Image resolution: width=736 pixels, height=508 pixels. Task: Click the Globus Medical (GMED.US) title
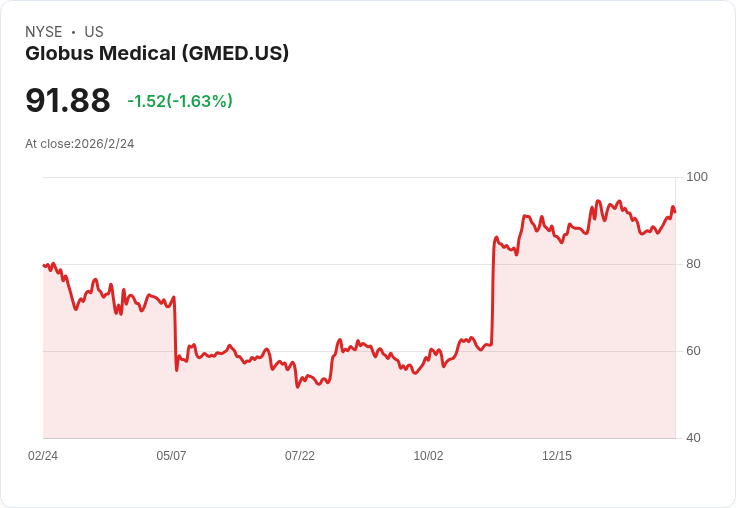157,54
